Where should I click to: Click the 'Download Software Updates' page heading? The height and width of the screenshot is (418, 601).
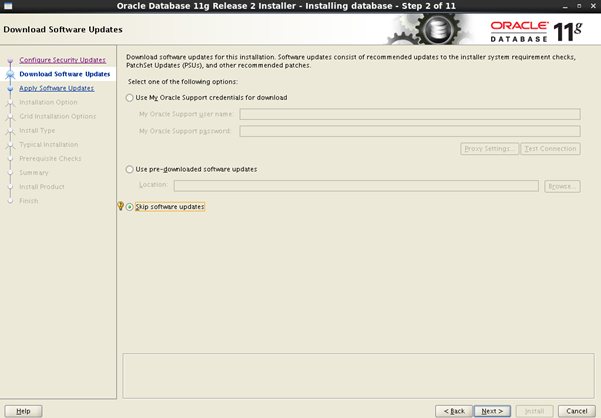[63, 30]
